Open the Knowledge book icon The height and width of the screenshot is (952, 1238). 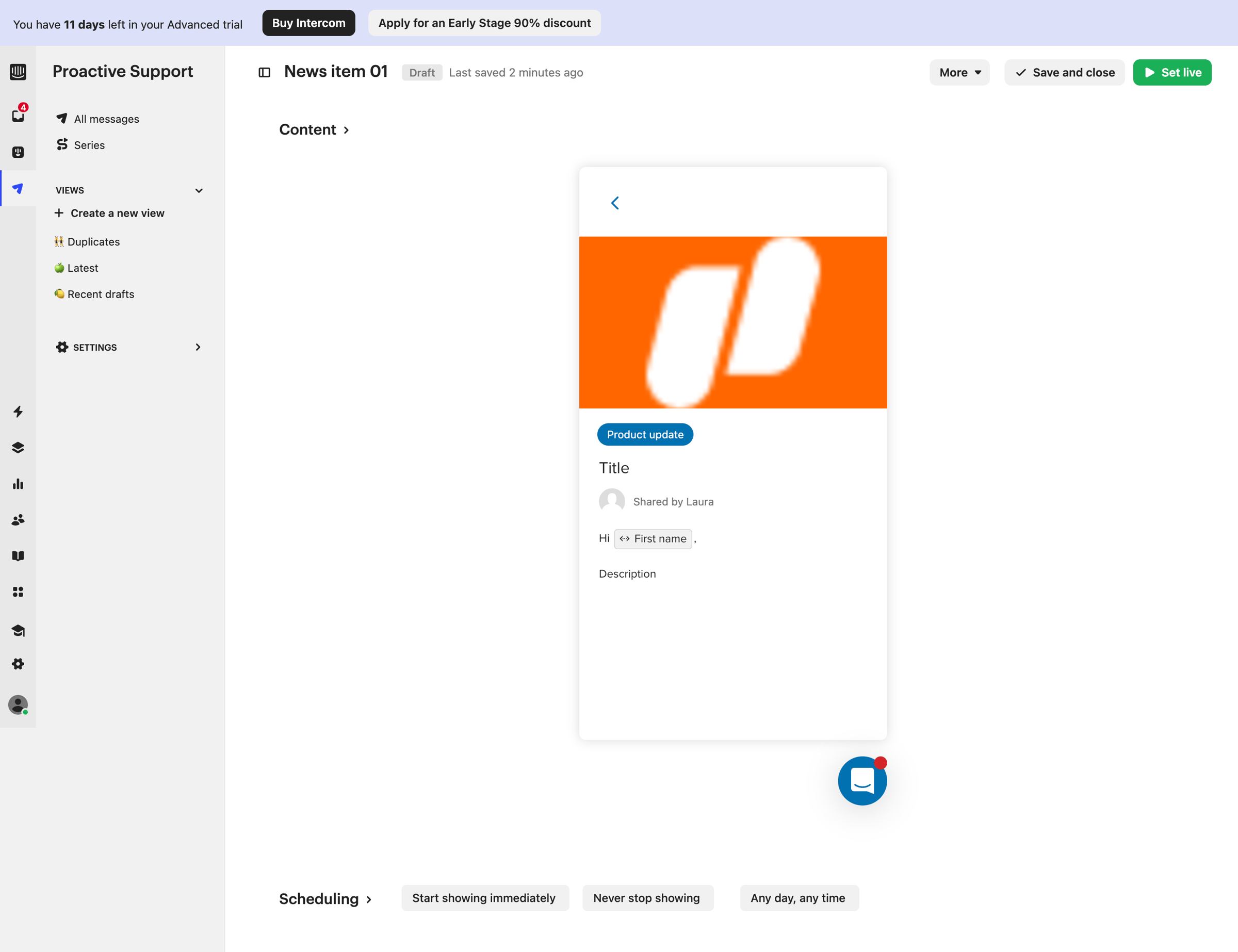pos(18,556)
